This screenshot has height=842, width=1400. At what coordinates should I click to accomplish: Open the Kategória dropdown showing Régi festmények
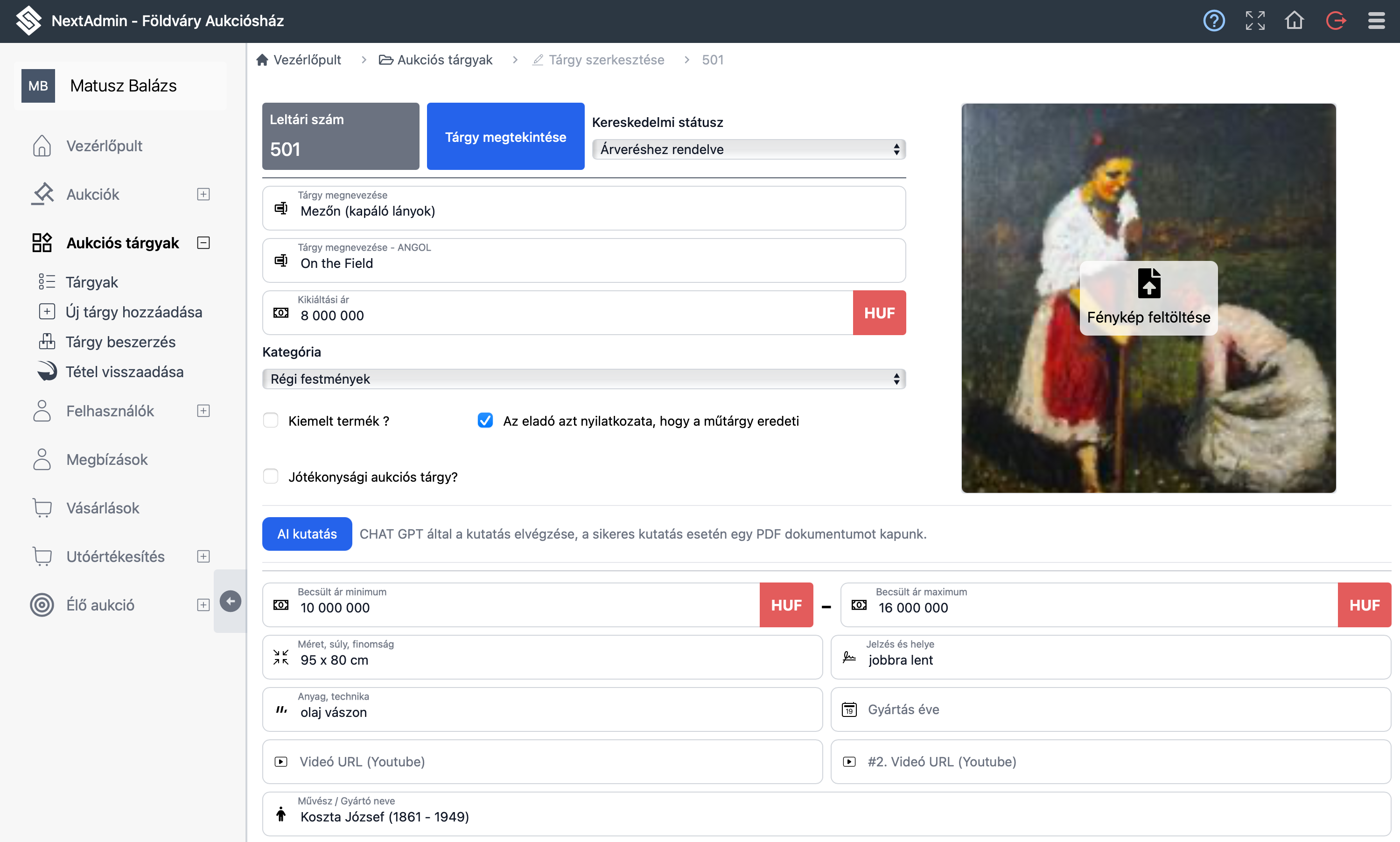[x=584, y=379]
